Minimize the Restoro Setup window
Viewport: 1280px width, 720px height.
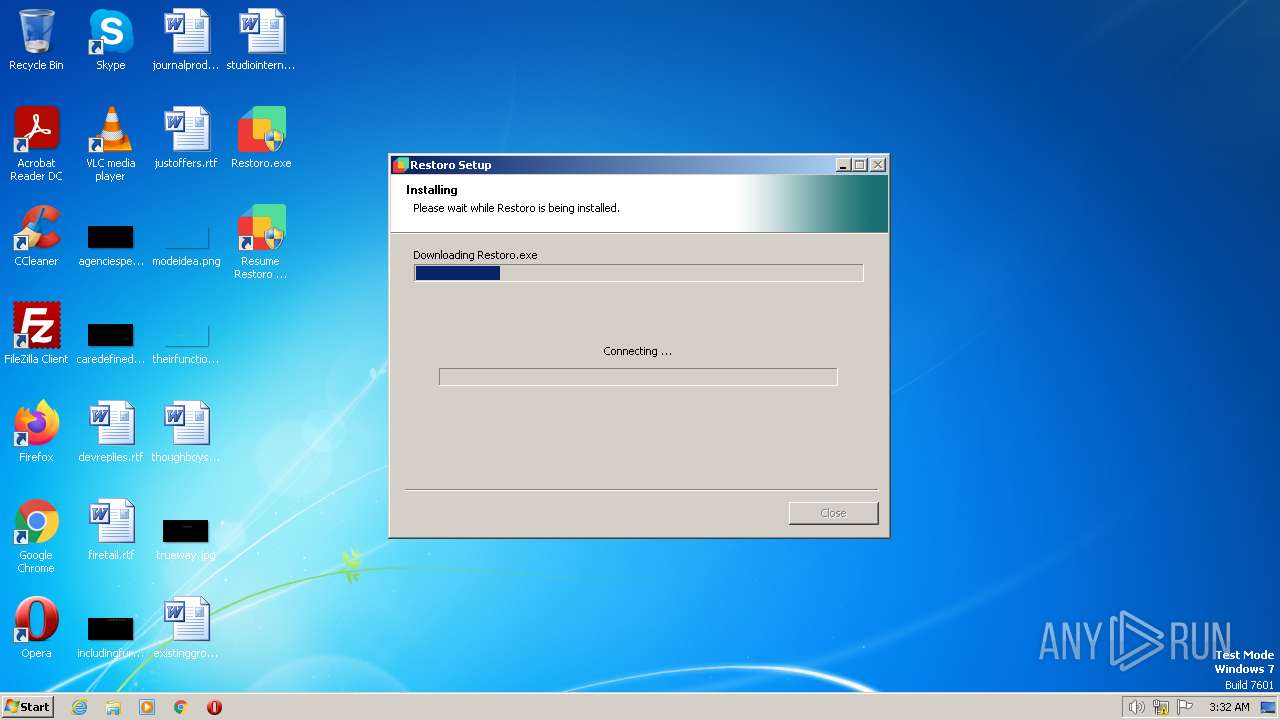point(843,165)
